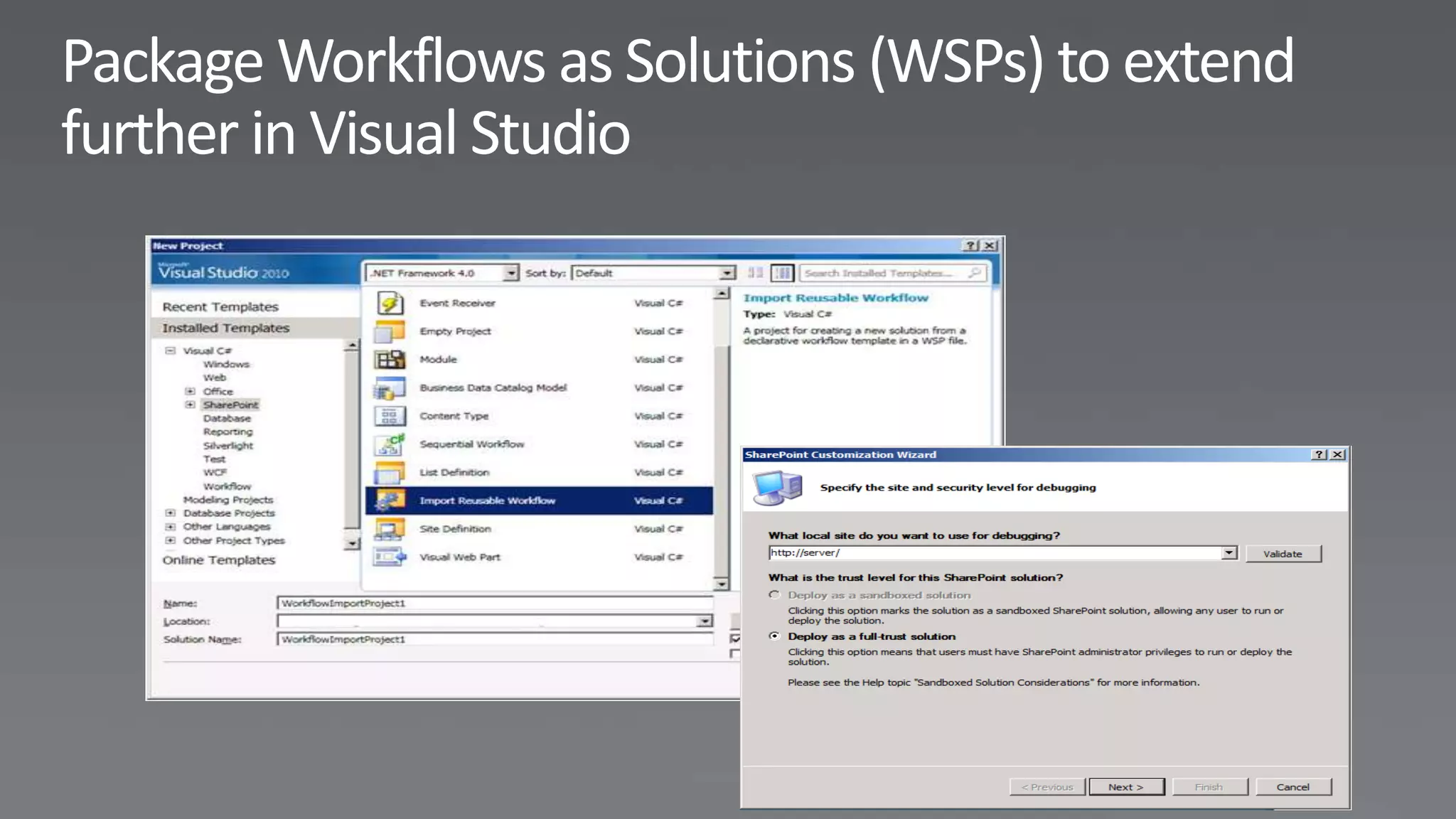Select Deploy as a full-trust solution
This screenshot has height=819, width=1456.
(x=775, y=636)
